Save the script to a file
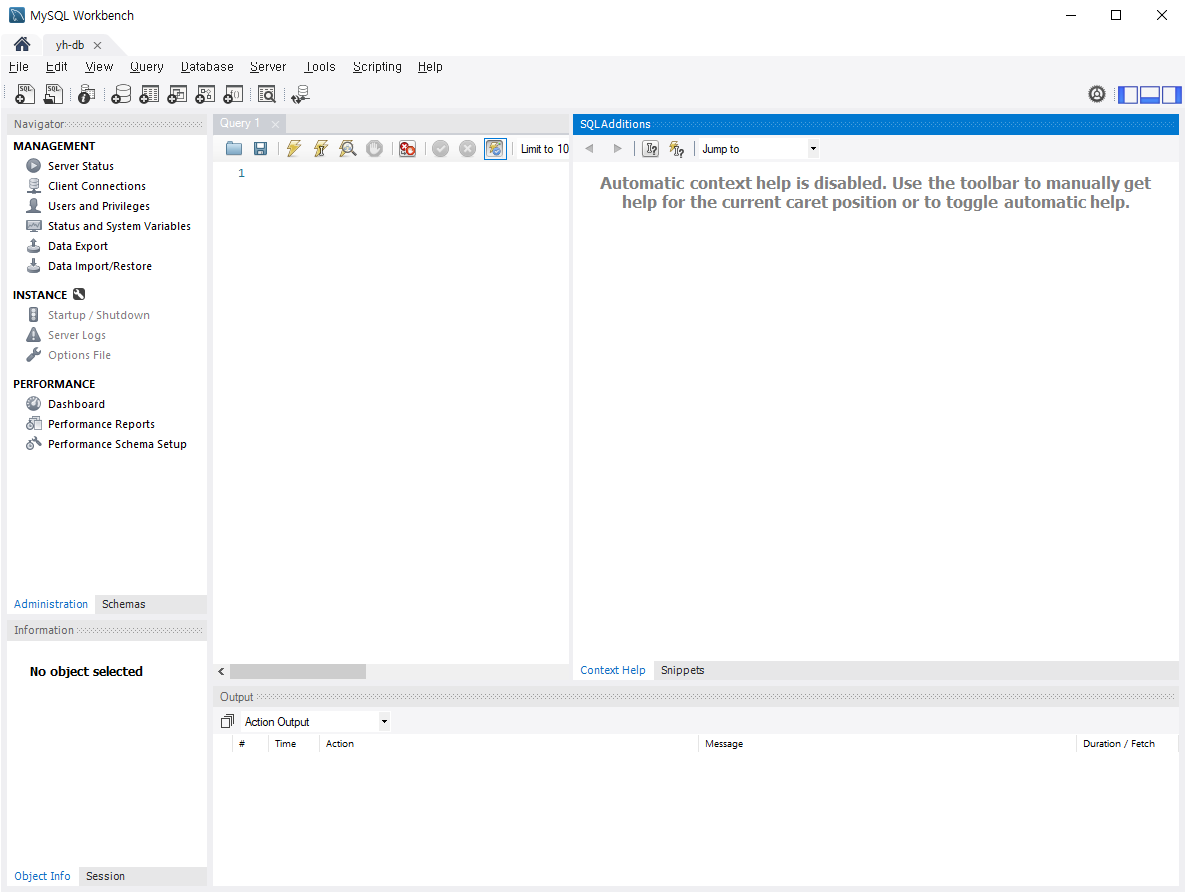 click(x=260, y=149)
